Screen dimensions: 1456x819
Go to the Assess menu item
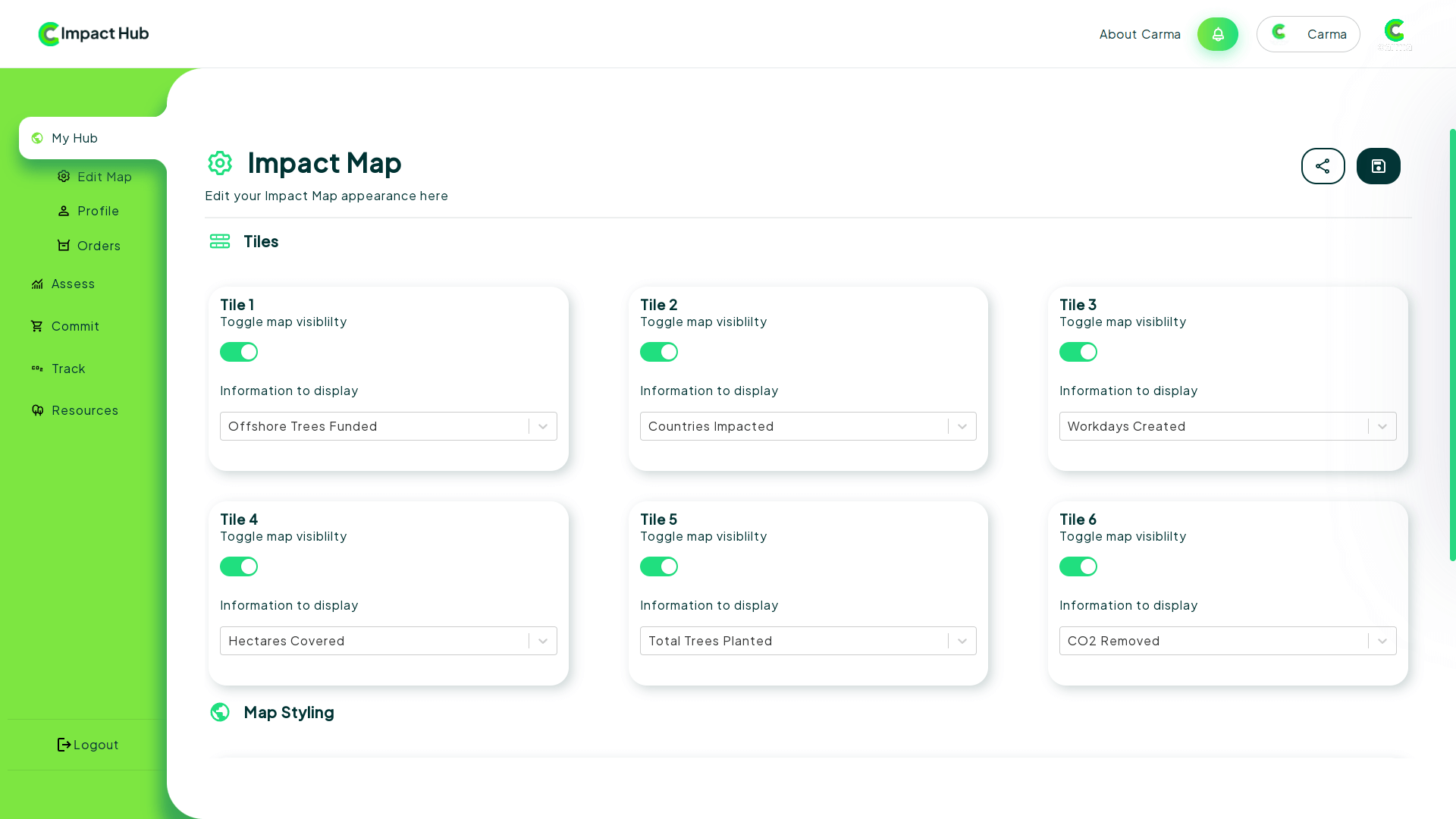(73, 284)
